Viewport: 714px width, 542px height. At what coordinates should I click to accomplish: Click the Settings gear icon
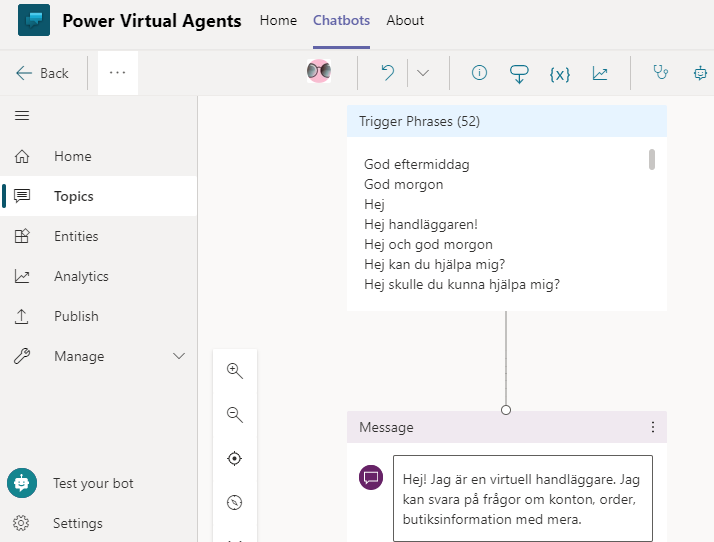click(x=21, y=523)
